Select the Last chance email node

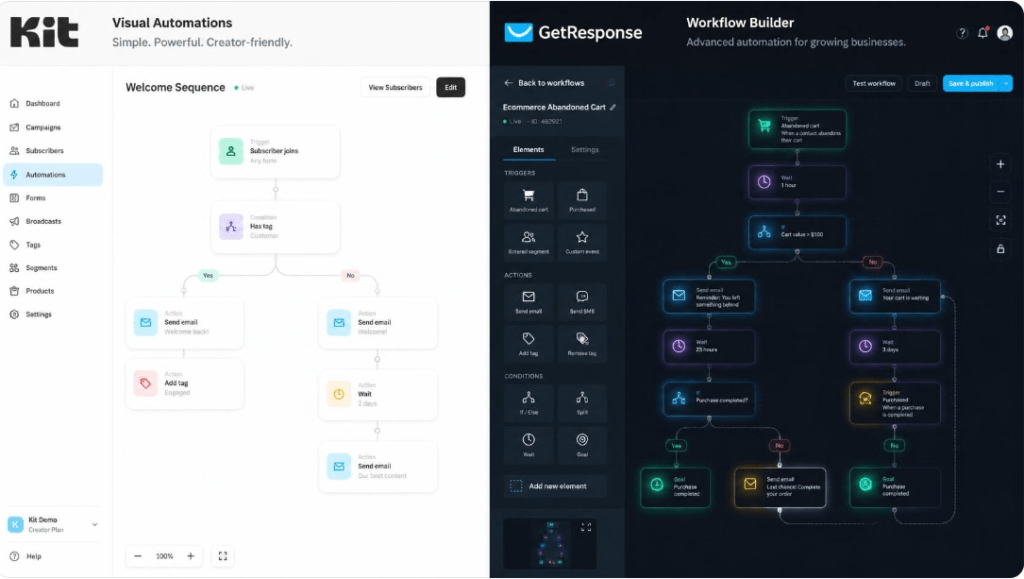(x=780, y=487)
